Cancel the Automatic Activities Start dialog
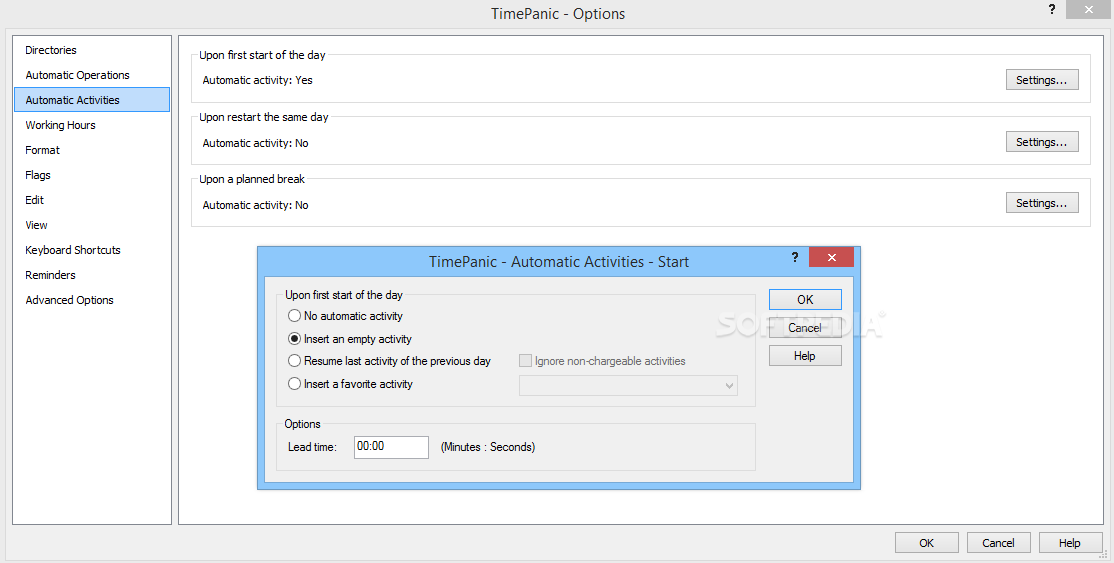The height and width of the screenshot is (563, 1114). pos(805,328)
